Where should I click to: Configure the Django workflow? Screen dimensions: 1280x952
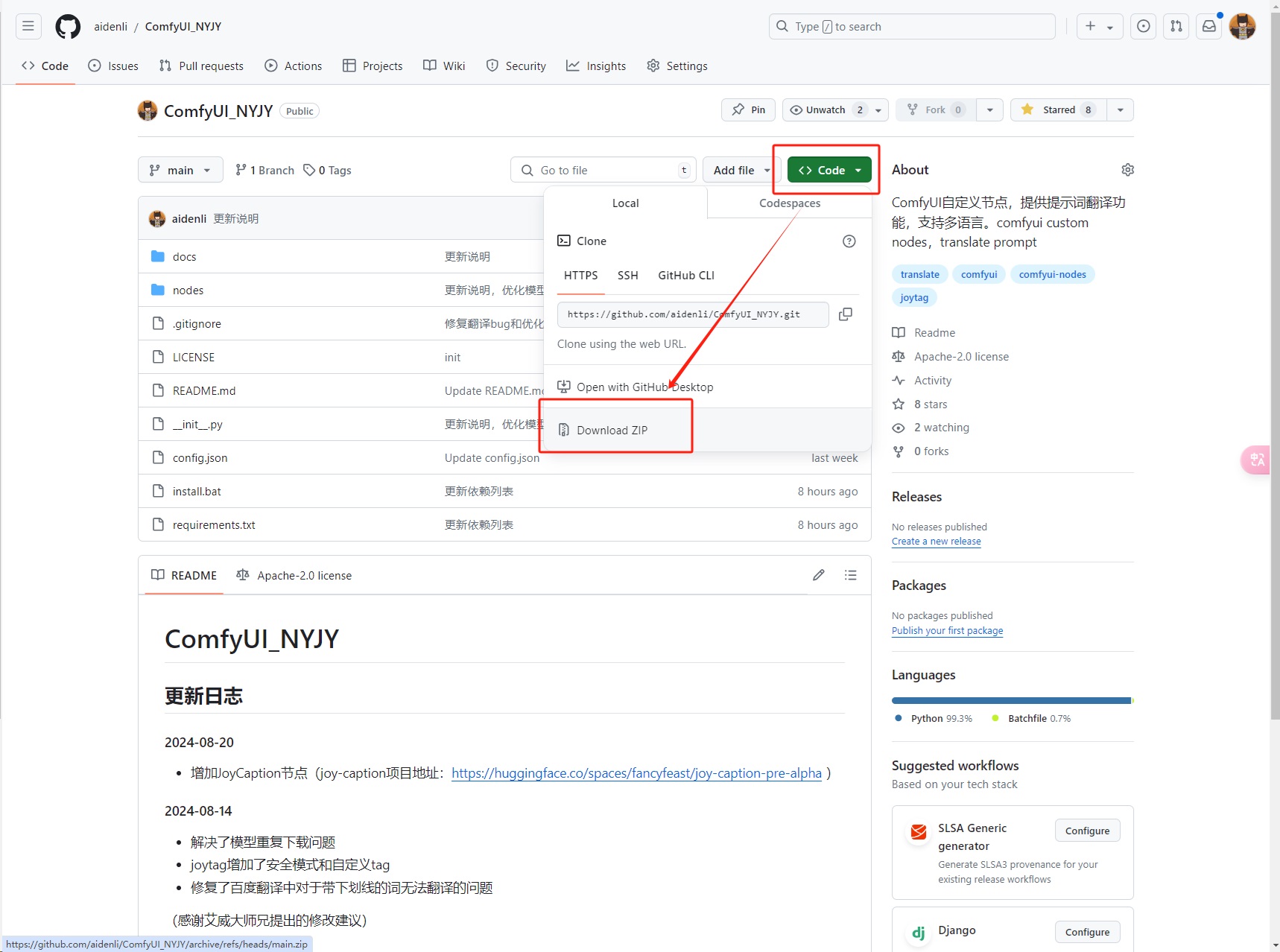point(1087,932)
